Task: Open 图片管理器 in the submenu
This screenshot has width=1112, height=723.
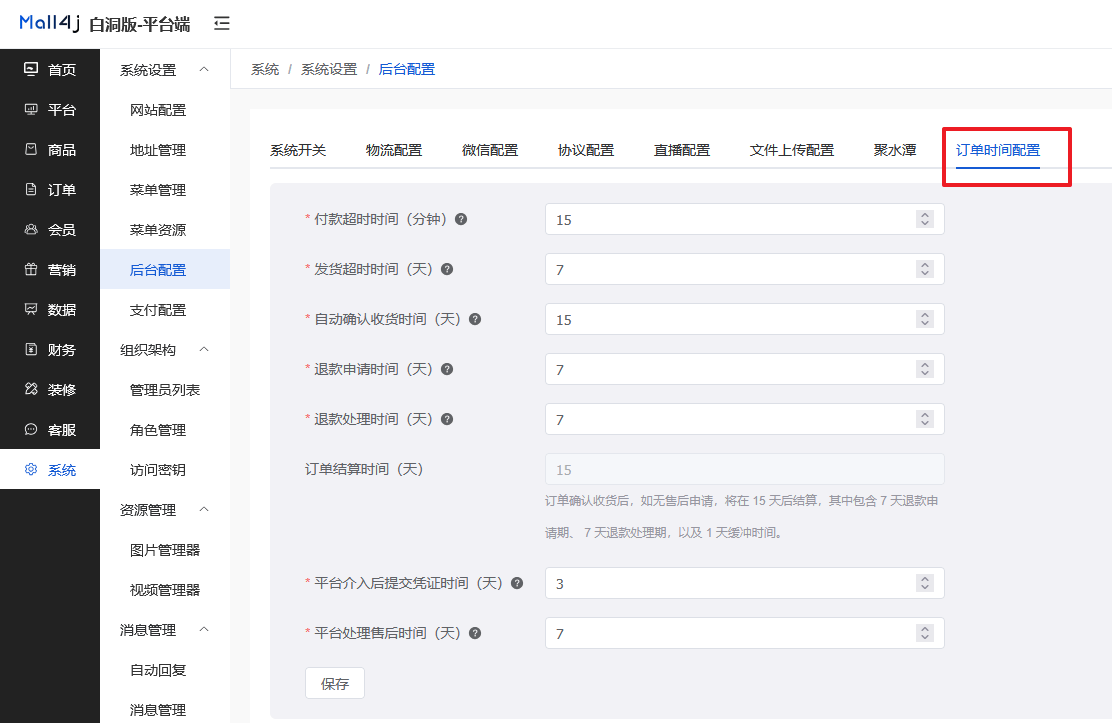Action: [165, 550]
